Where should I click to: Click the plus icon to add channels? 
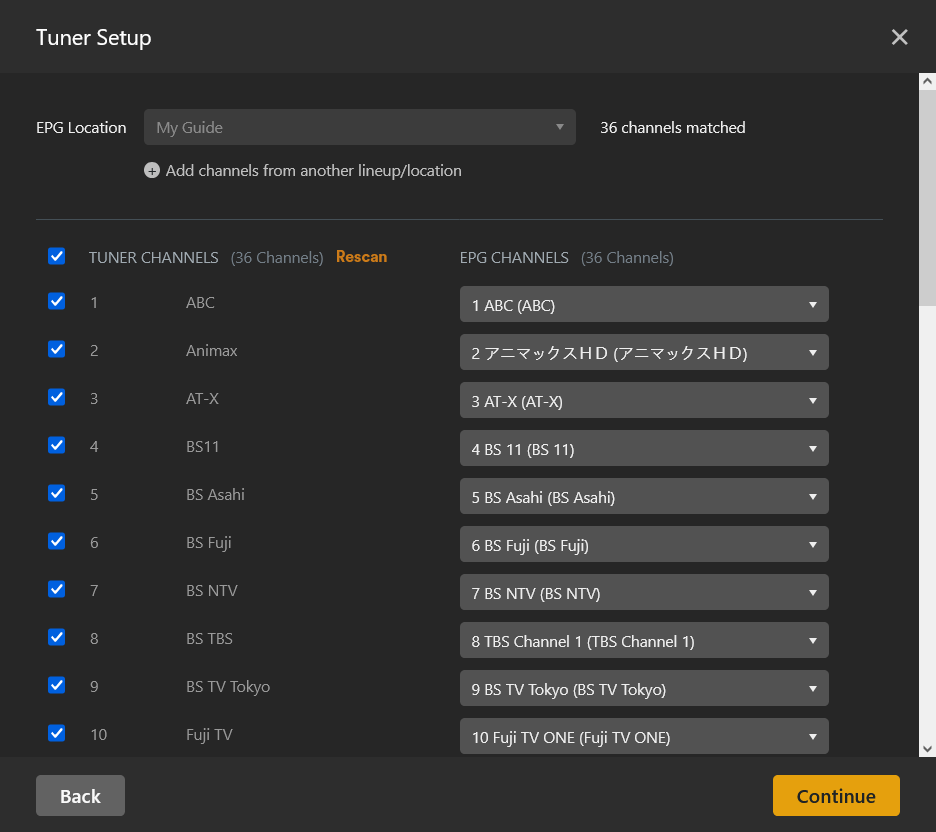tap(151, 170)
